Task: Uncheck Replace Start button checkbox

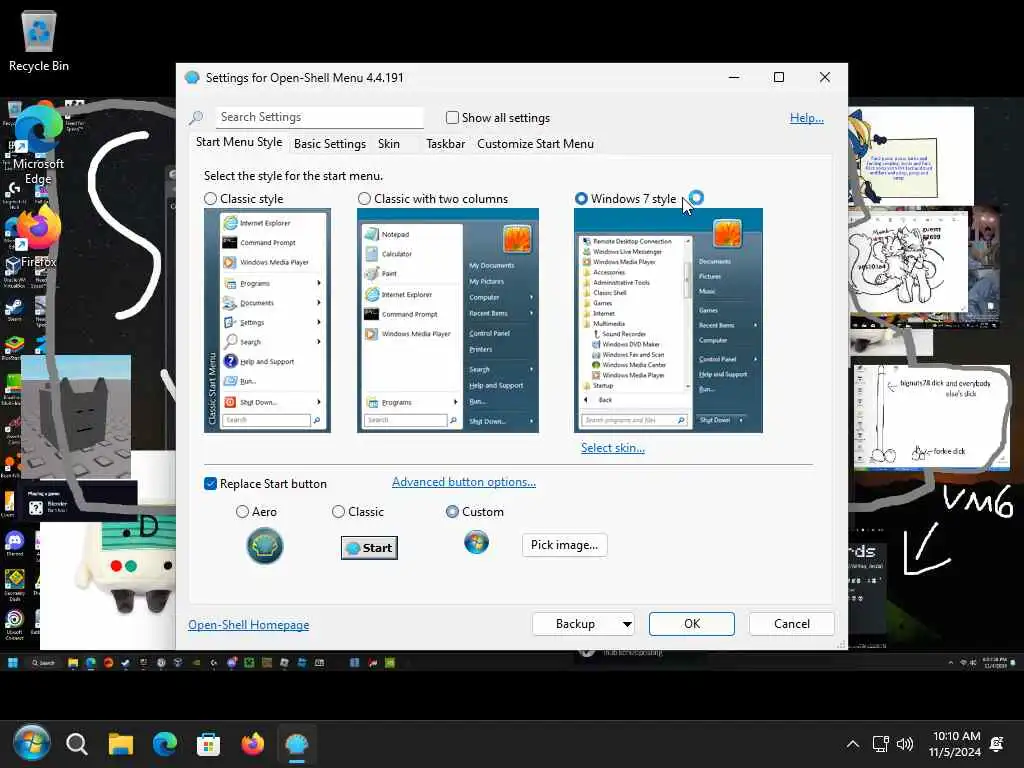Action: 210,484
